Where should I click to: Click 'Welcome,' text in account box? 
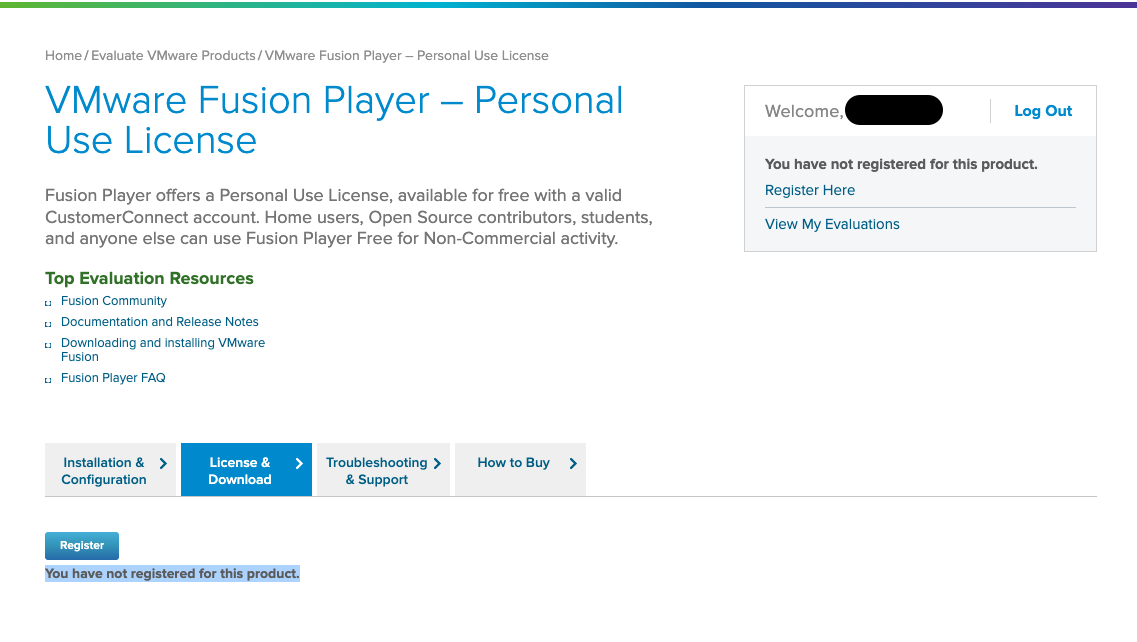[x=803, y=111]
